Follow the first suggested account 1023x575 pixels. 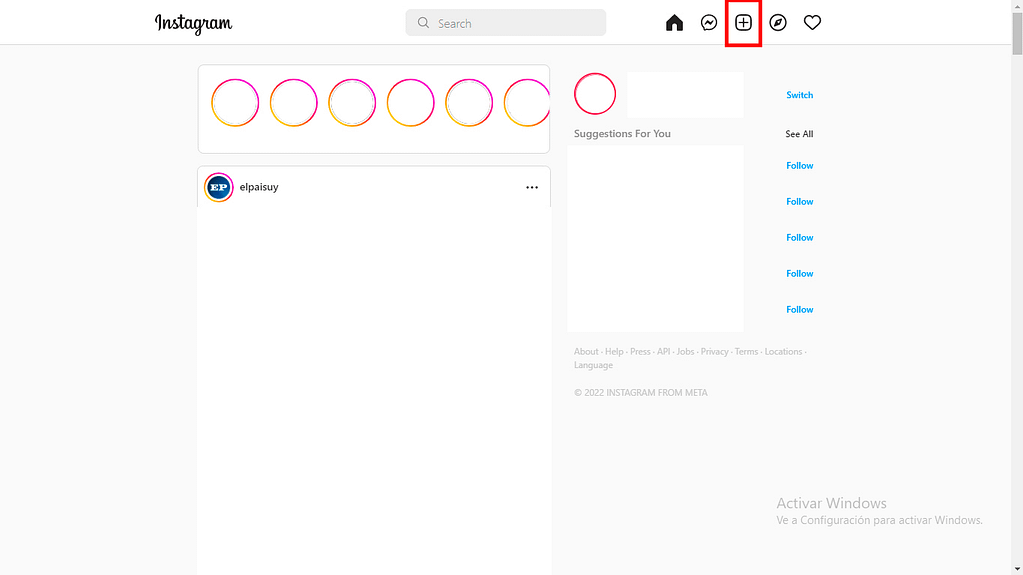[799, 166]
